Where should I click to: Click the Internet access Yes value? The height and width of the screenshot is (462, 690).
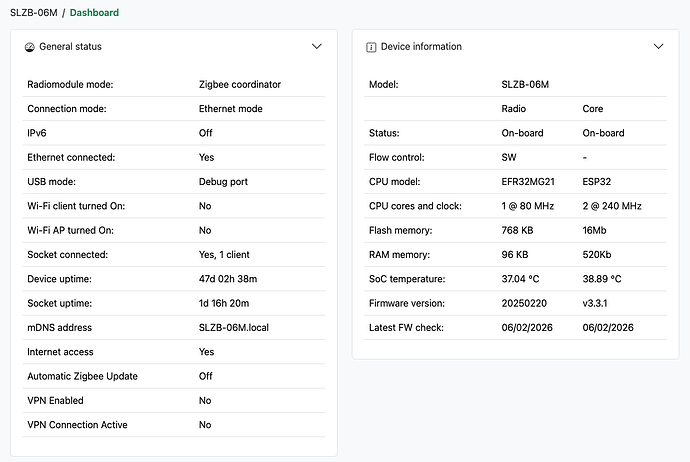[206, 352]
